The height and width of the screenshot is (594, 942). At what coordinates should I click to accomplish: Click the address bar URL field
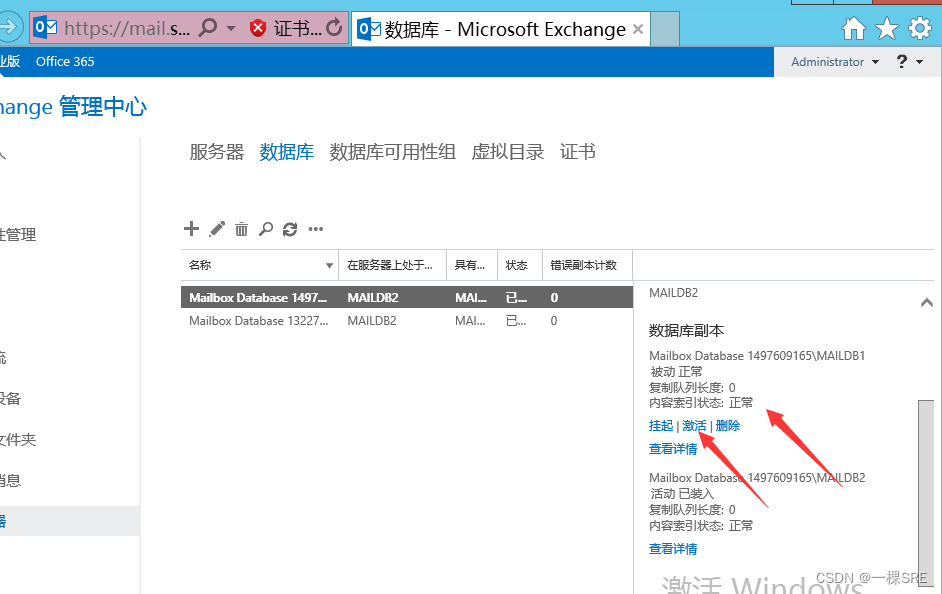126,28
